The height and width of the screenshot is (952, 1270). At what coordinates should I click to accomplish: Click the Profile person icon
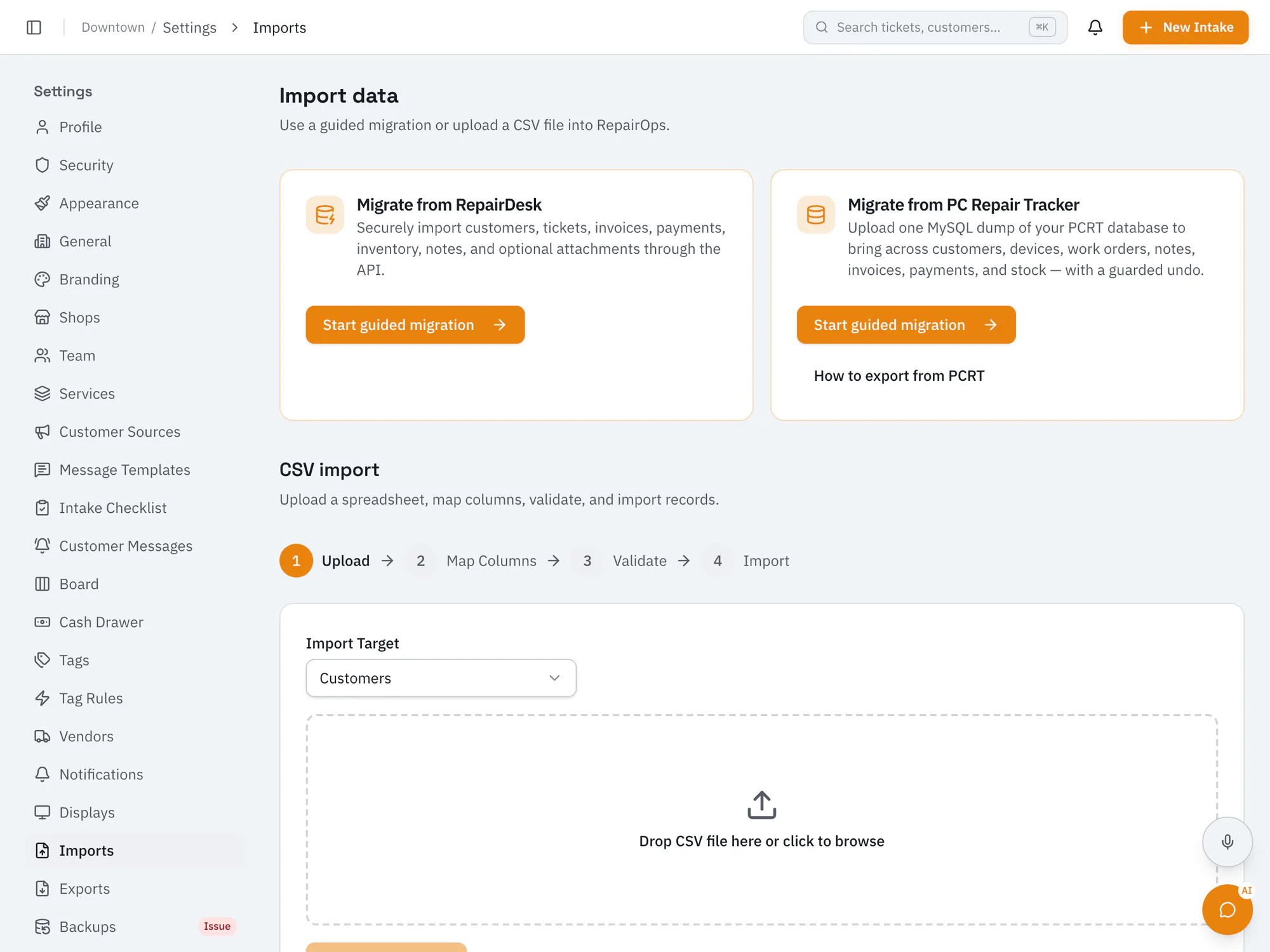[43, 127]
